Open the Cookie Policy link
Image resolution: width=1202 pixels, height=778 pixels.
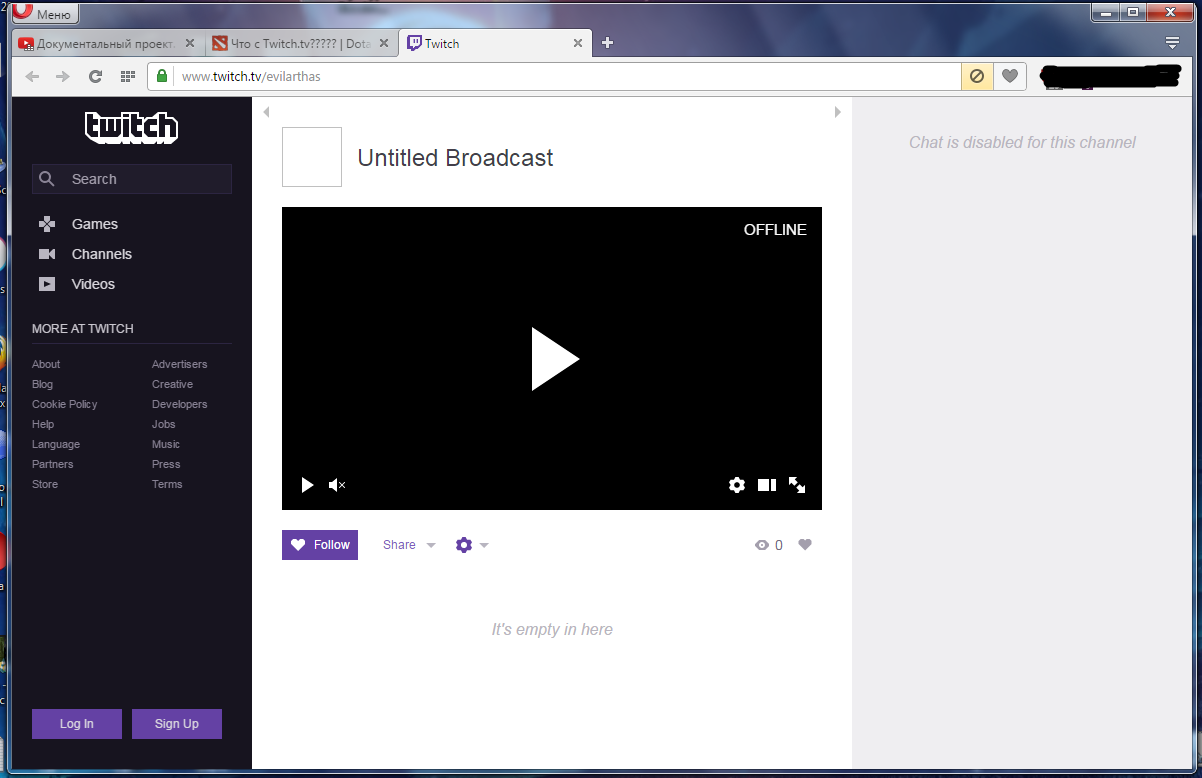point(65,404)
